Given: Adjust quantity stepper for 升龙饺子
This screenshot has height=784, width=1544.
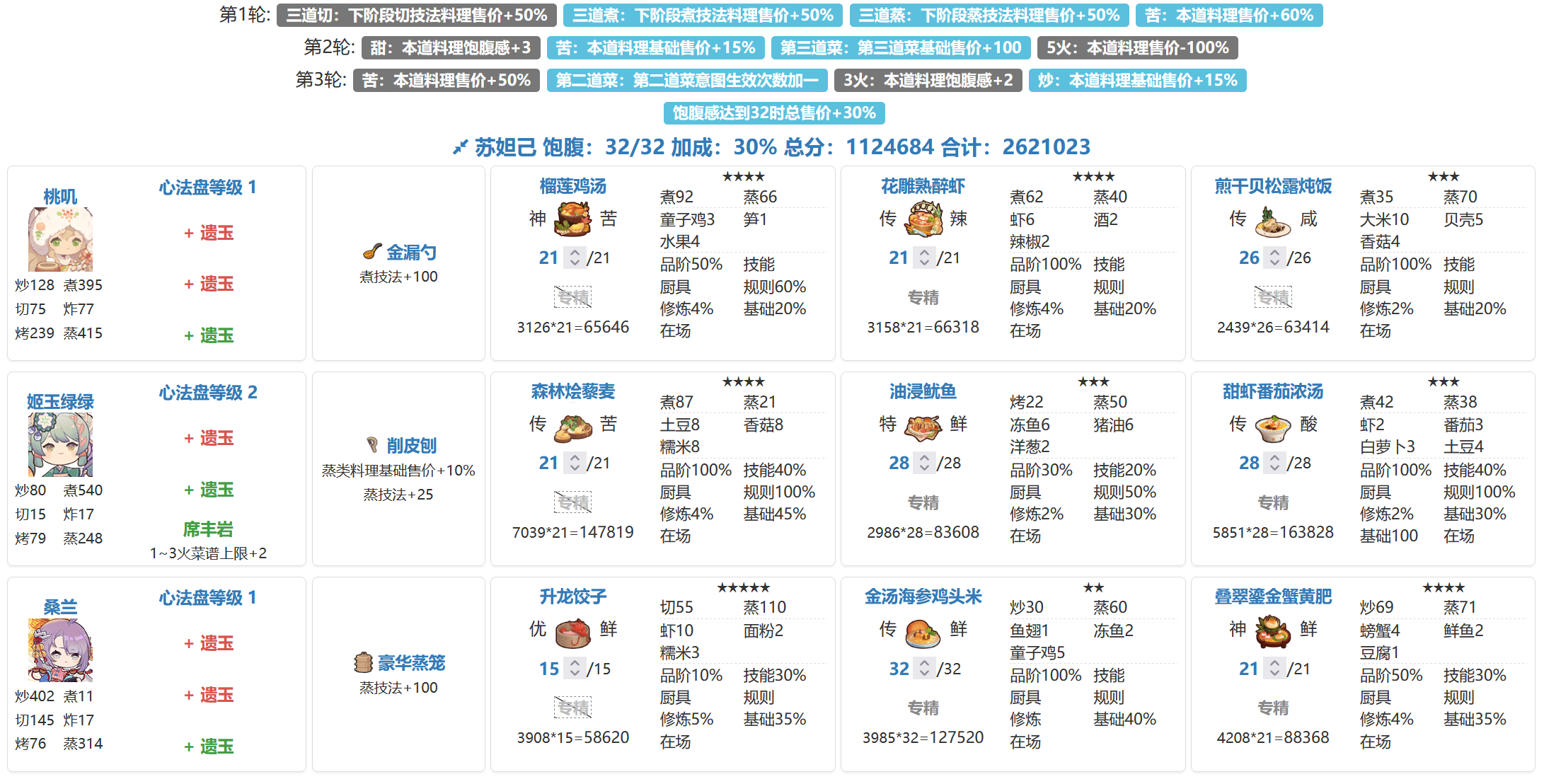Looking at the screenshot, I should tap(575, 669).
